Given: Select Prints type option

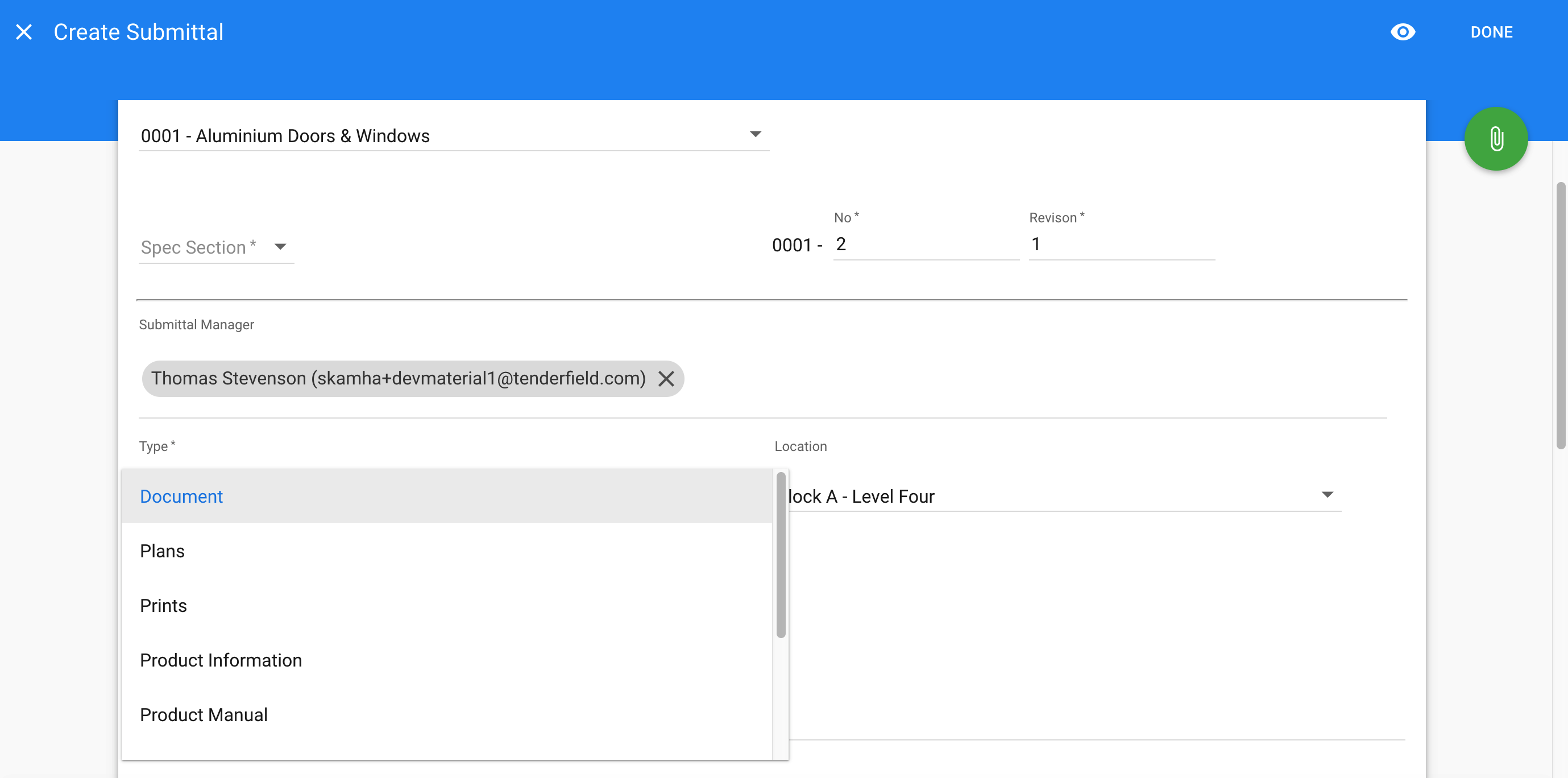Looking at the screenshot, I should pos(447,605).
